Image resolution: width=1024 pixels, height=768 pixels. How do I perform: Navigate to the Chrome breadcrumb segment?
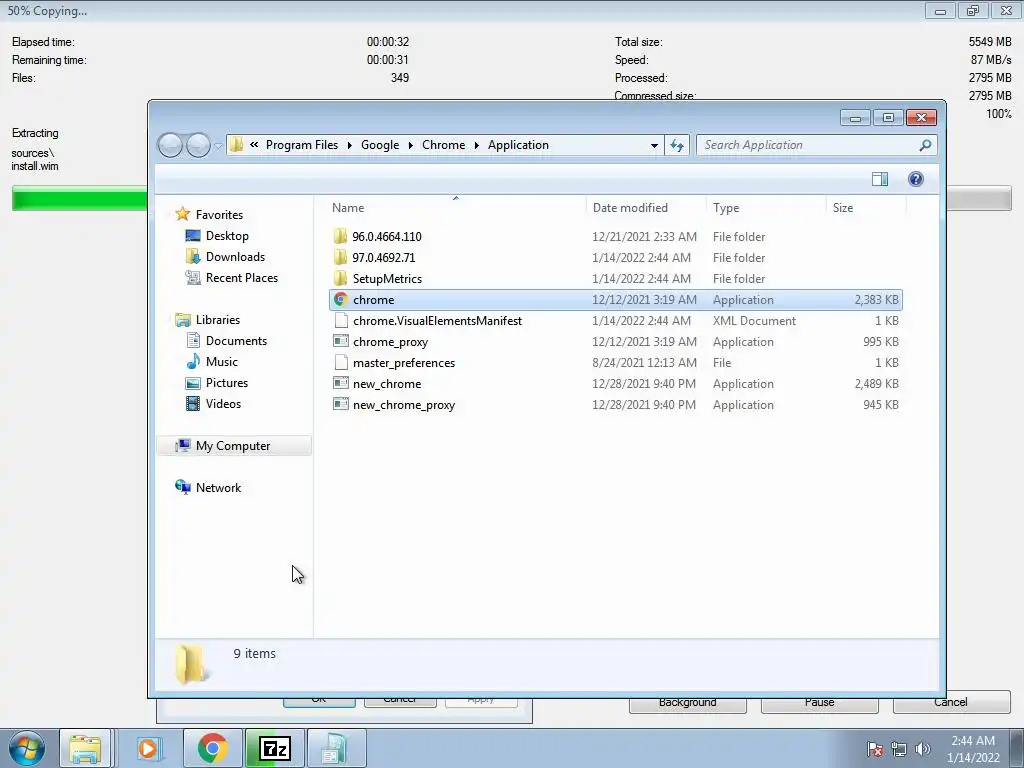point(443,145)
